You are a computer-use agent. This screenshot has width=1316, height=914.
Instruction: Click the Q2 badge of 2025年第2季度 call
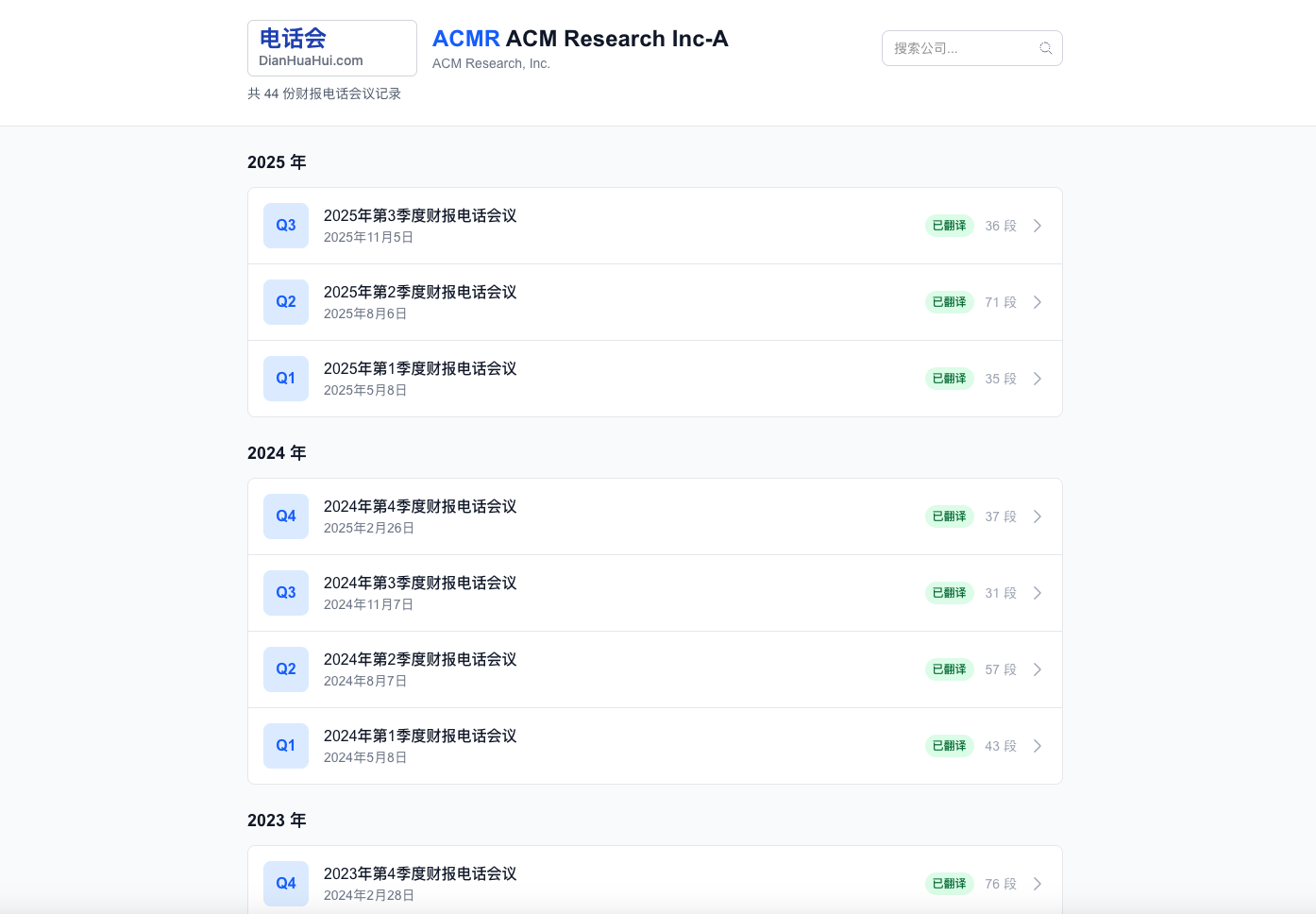click(x=285, y=301)
